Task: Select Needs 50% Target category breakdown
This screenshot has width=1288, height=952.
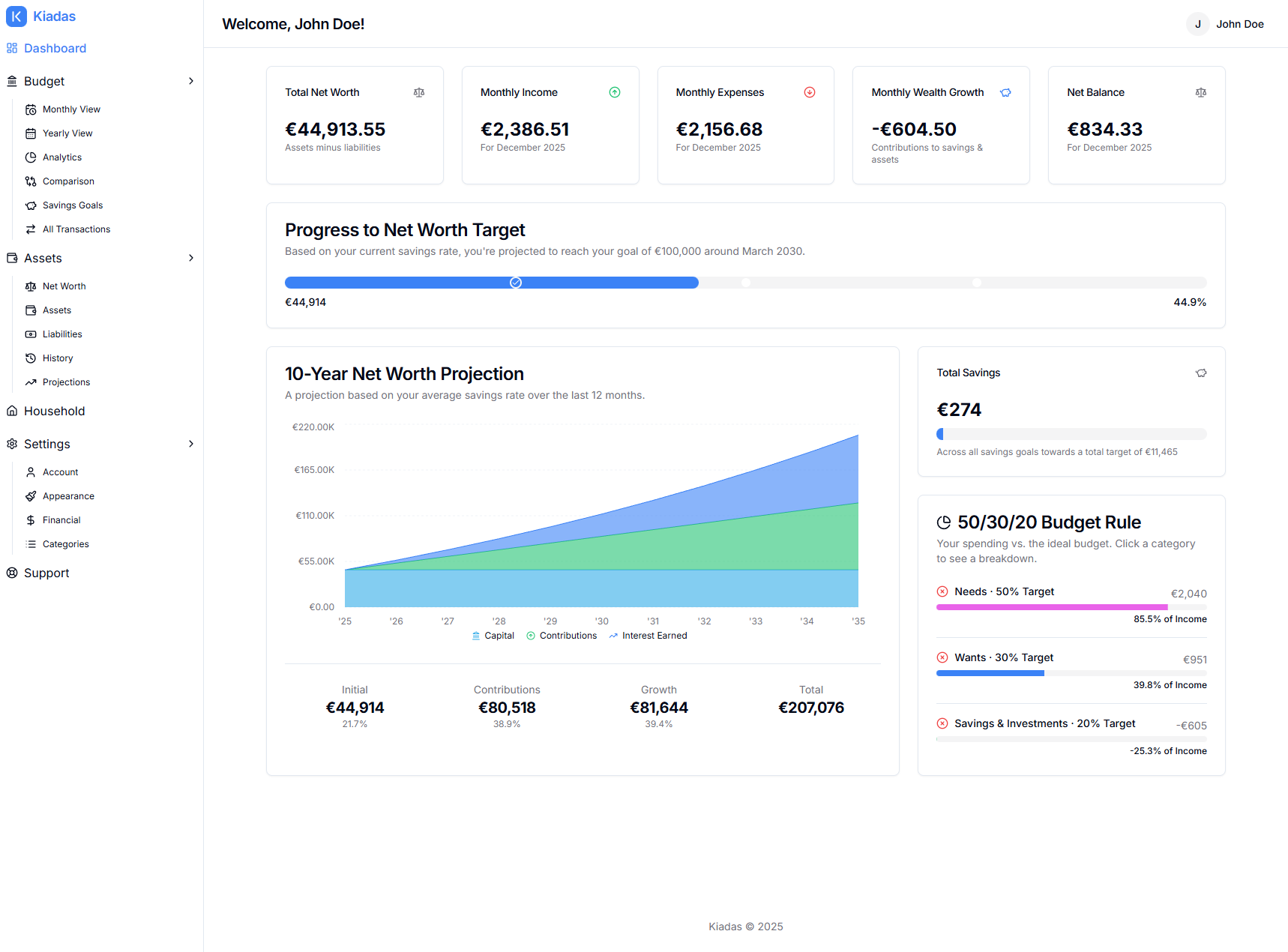Action: pos(1004,591)
